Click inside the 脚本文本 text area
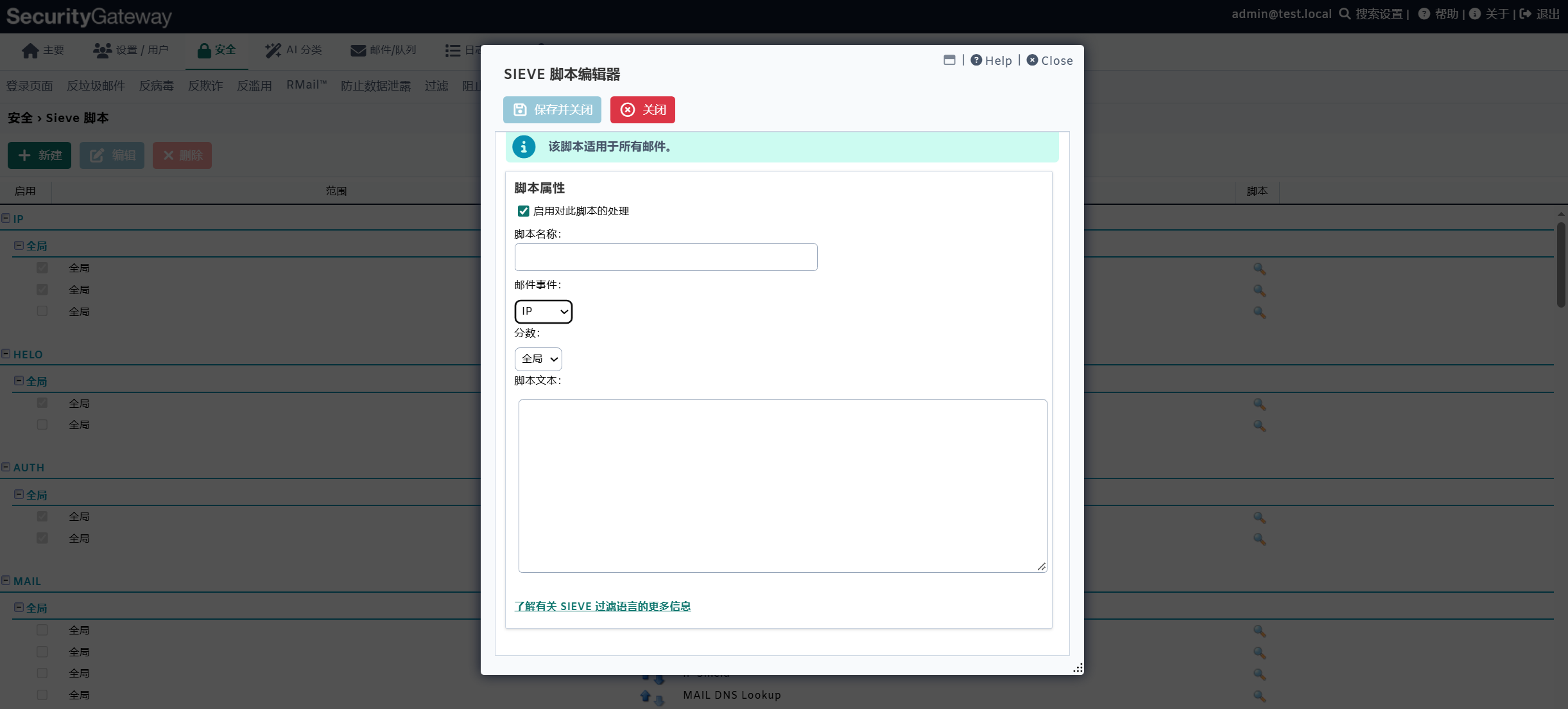Screen dimensions: 1568x709 tap(782, 486)
